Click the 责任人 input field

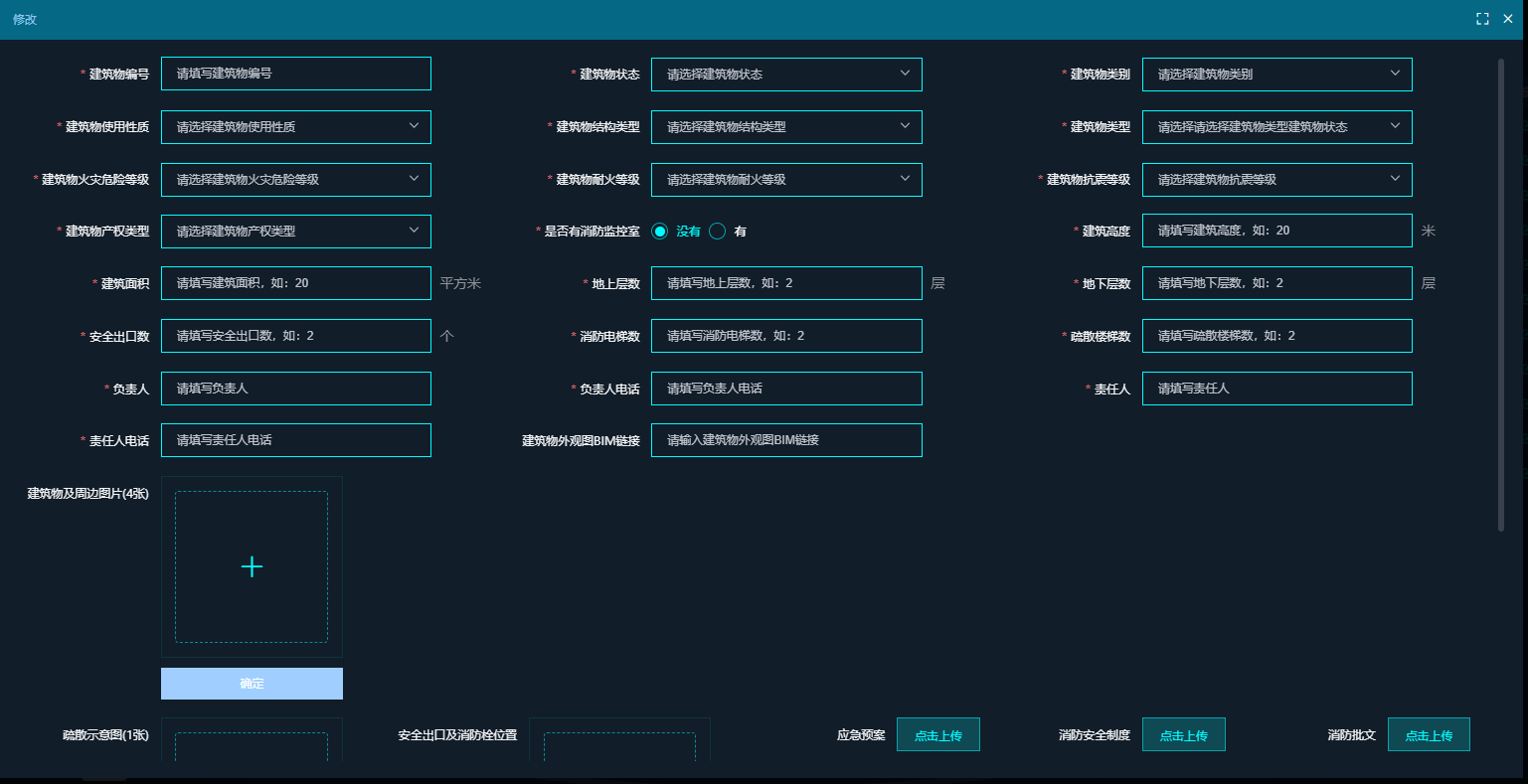pyautogui.click(x=1276, y=389)
